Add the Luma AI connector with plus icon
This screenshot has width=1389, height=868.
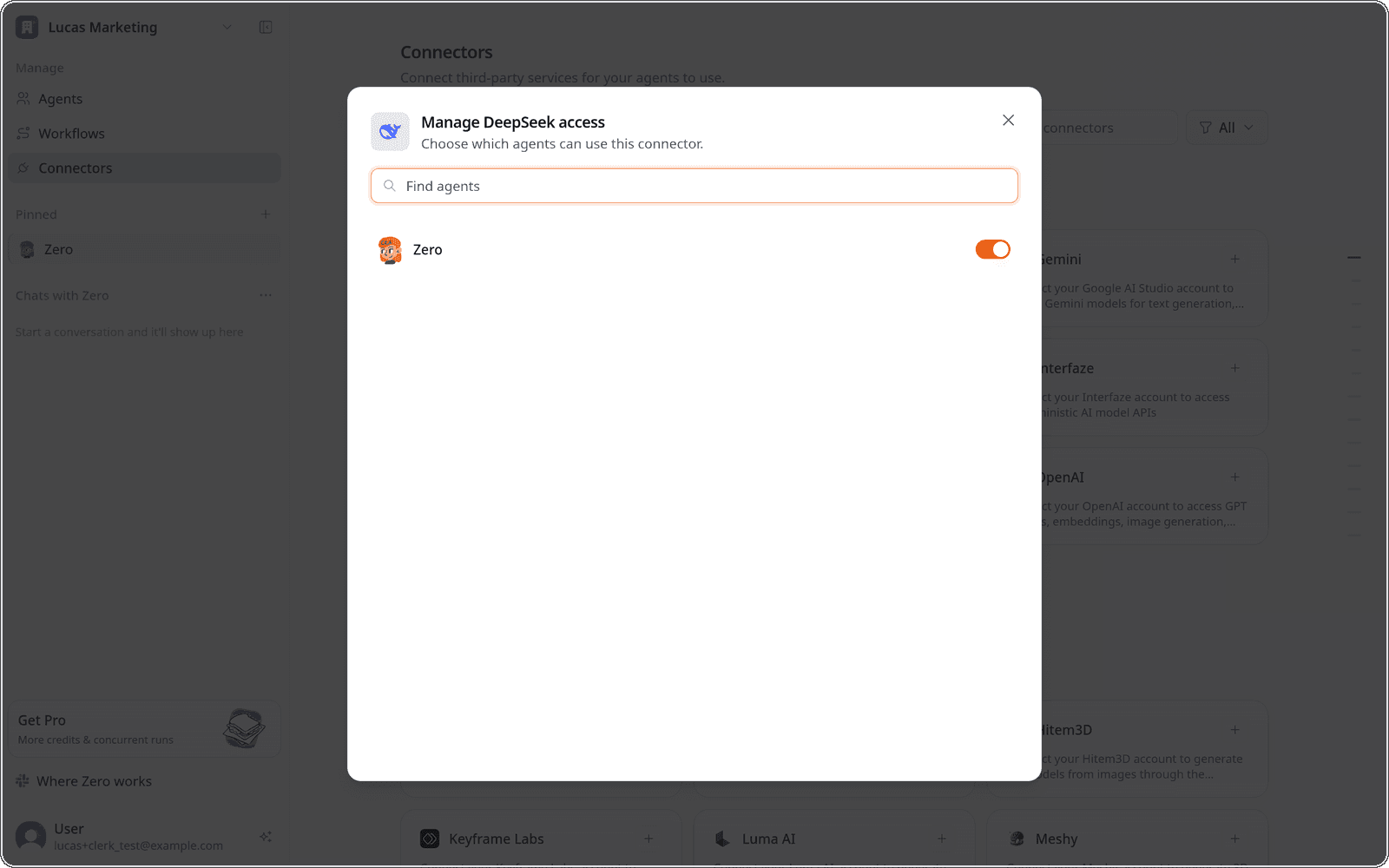click(x=942, y=838)
